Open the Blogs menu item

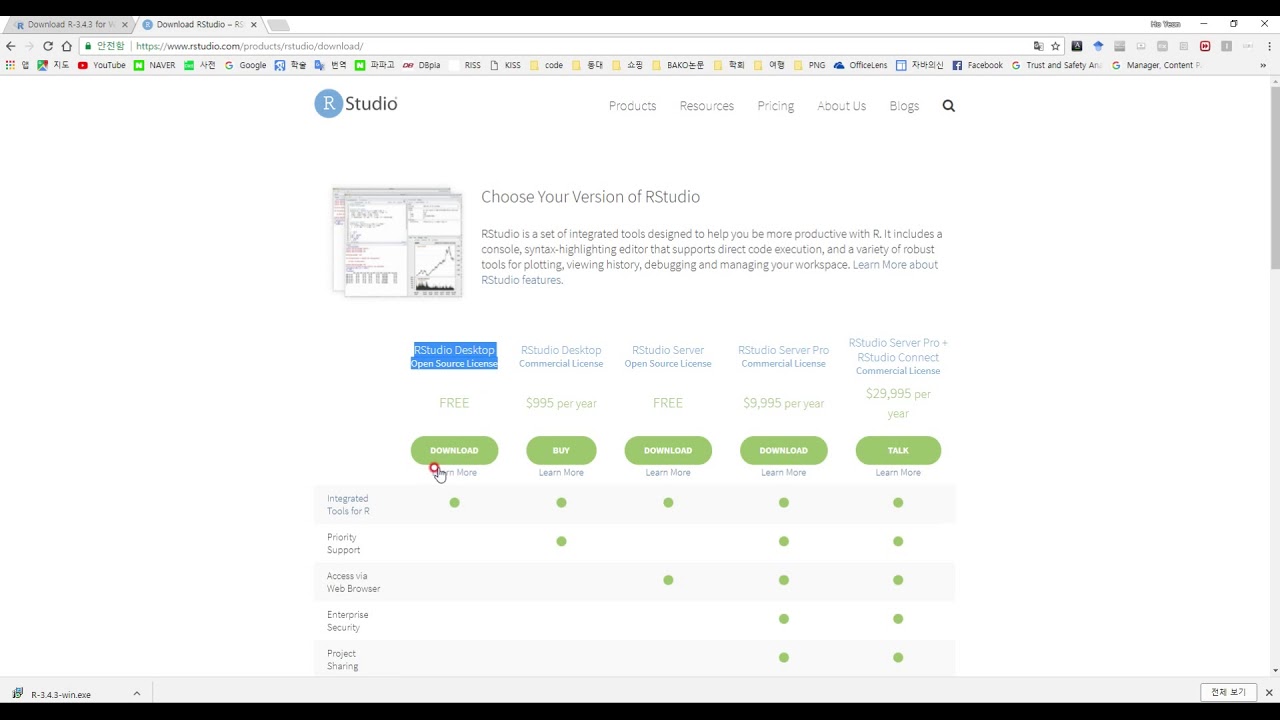[904, 106]
